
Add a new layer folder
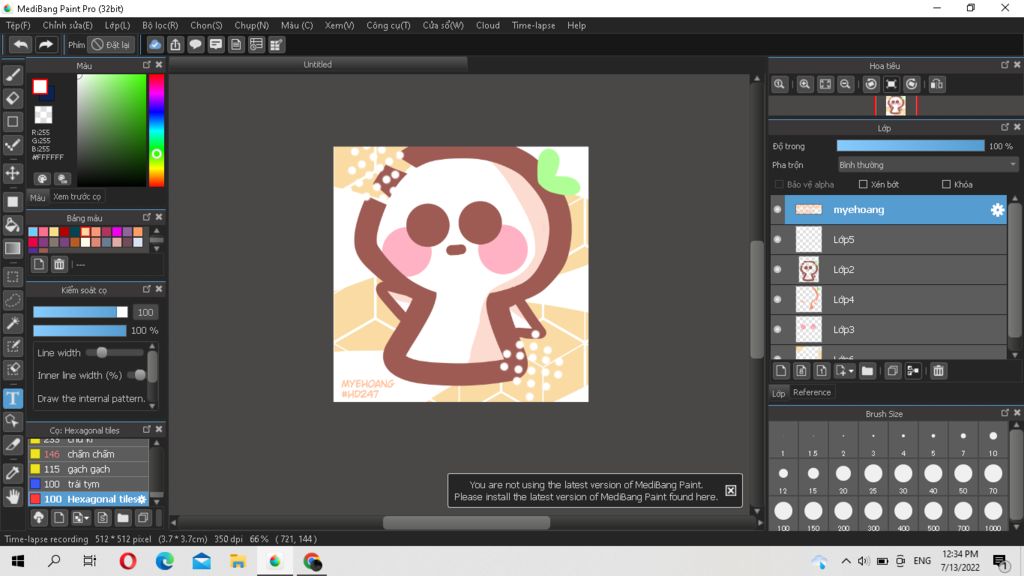[x=867, y=371]
